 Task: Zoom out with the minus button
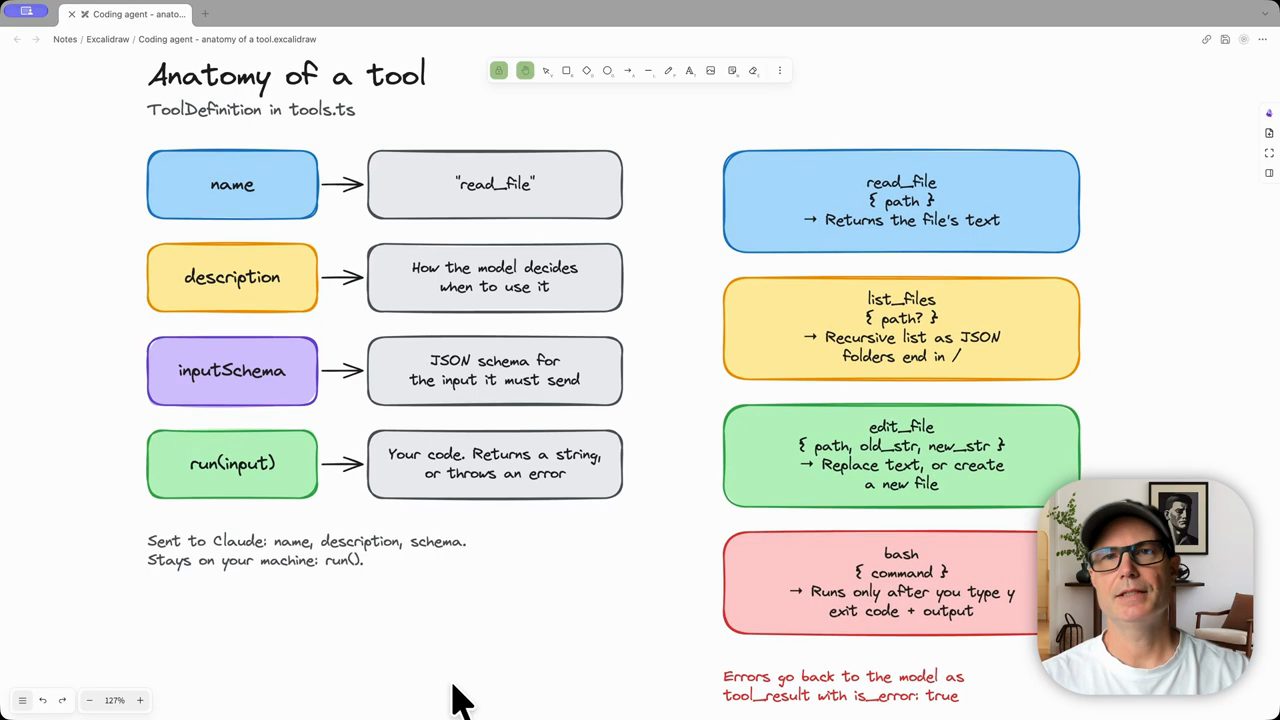pyautogui.click(x=89, y=700)
